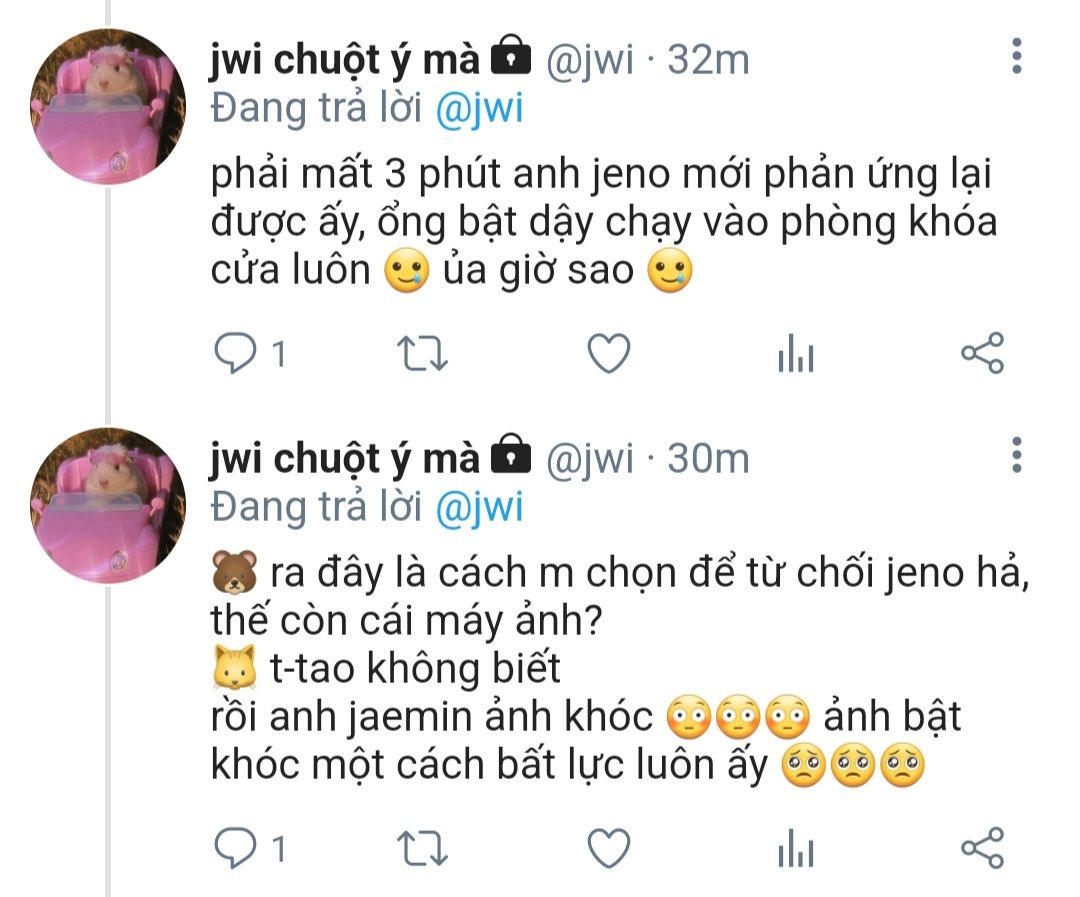The image size is (1080, 897).
Task: Open profile picture on the first tweet
Action: click(x=108, y=106)
